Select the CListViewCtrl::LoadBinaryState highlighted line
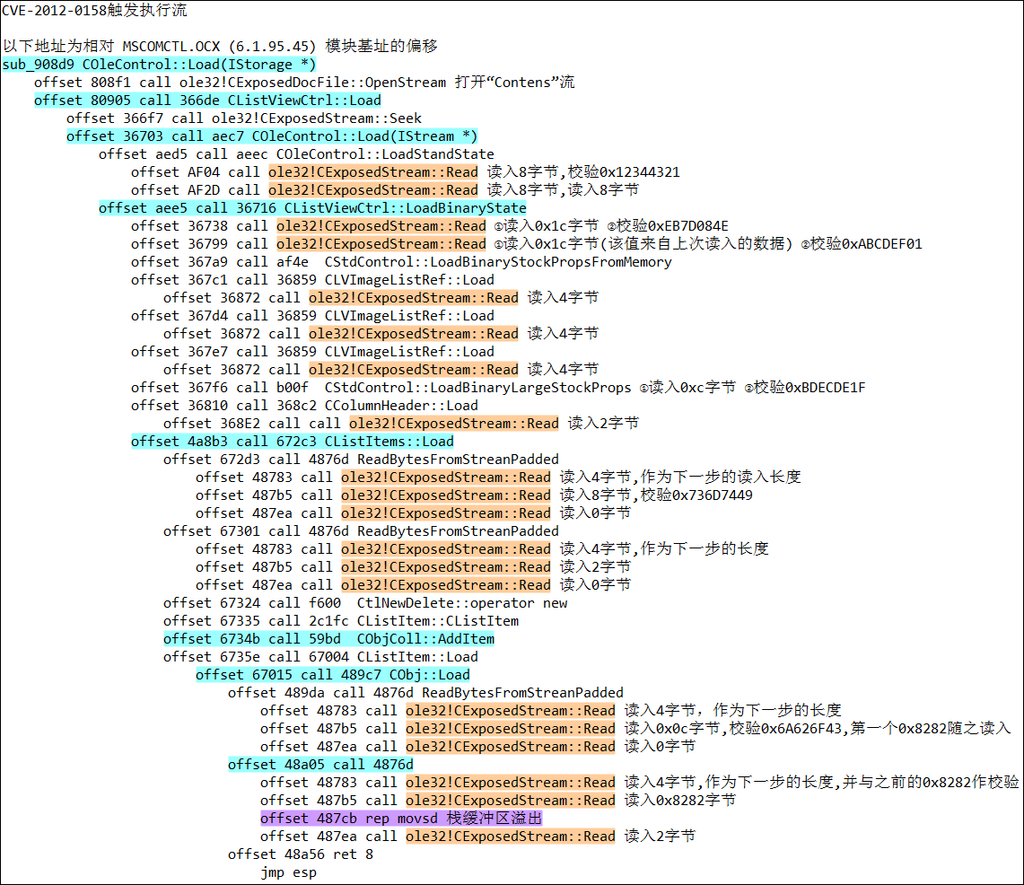The width and height of the screenshot is (1024, 885). 312,208
